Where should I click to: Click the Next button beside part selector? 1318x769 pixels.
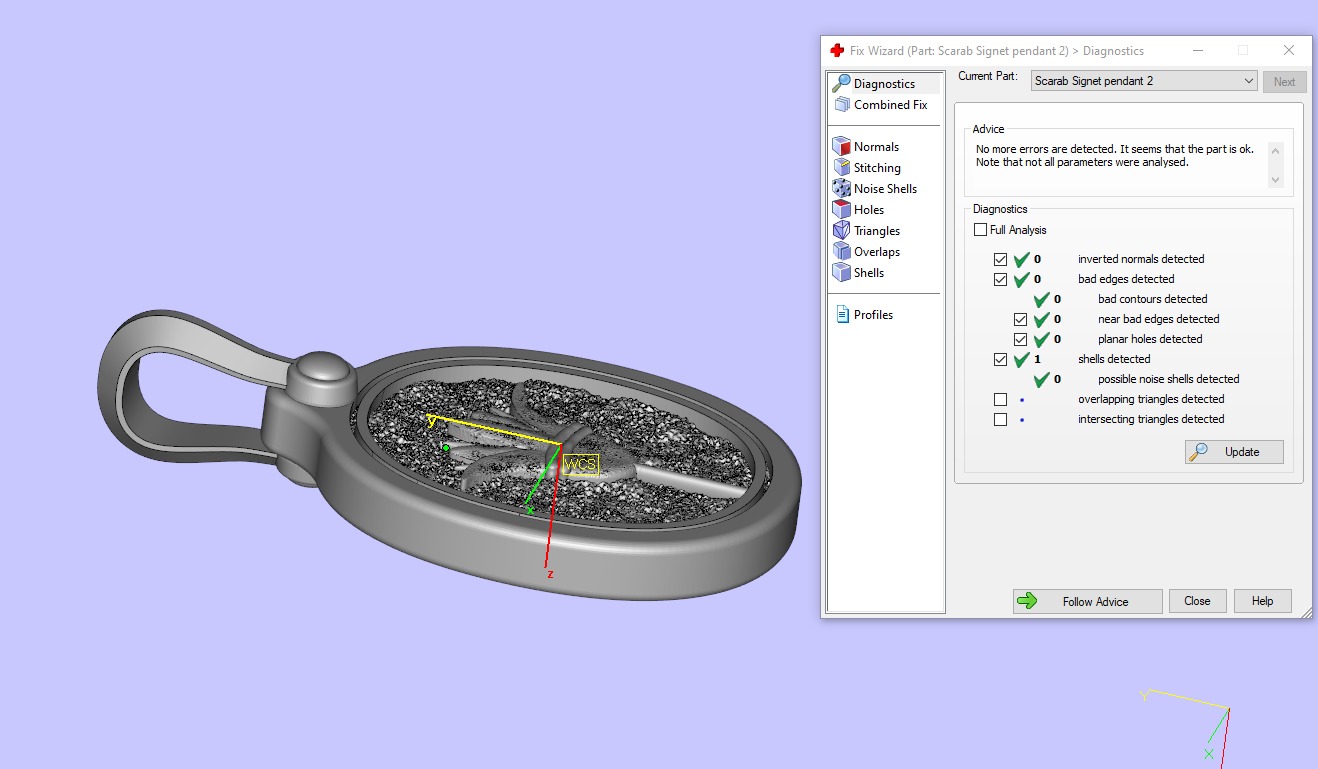(1284, 82)
